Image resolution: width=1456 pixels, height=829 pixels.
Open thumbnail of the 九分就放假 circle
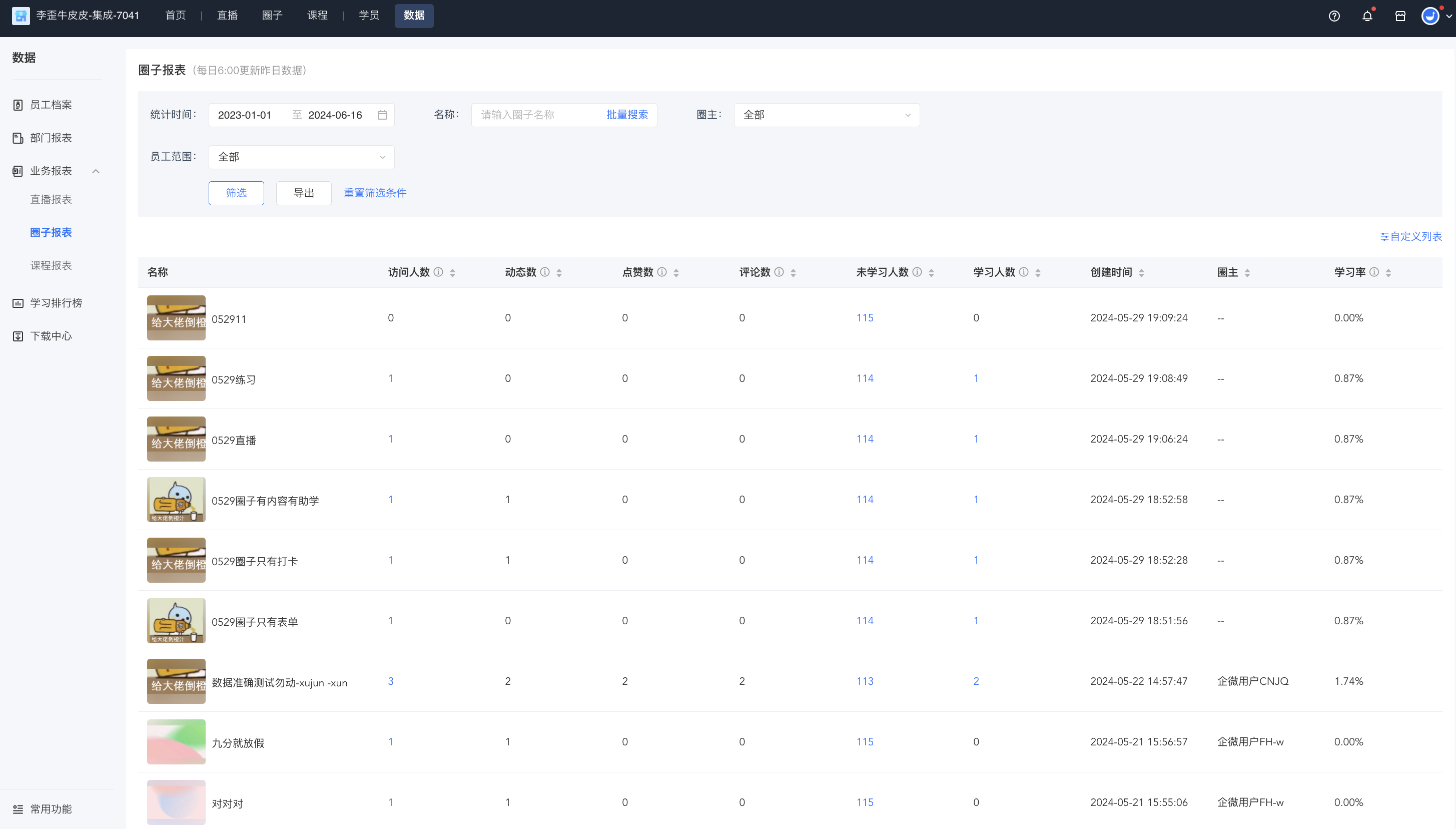pyautogui.click(x=177, y=741)
